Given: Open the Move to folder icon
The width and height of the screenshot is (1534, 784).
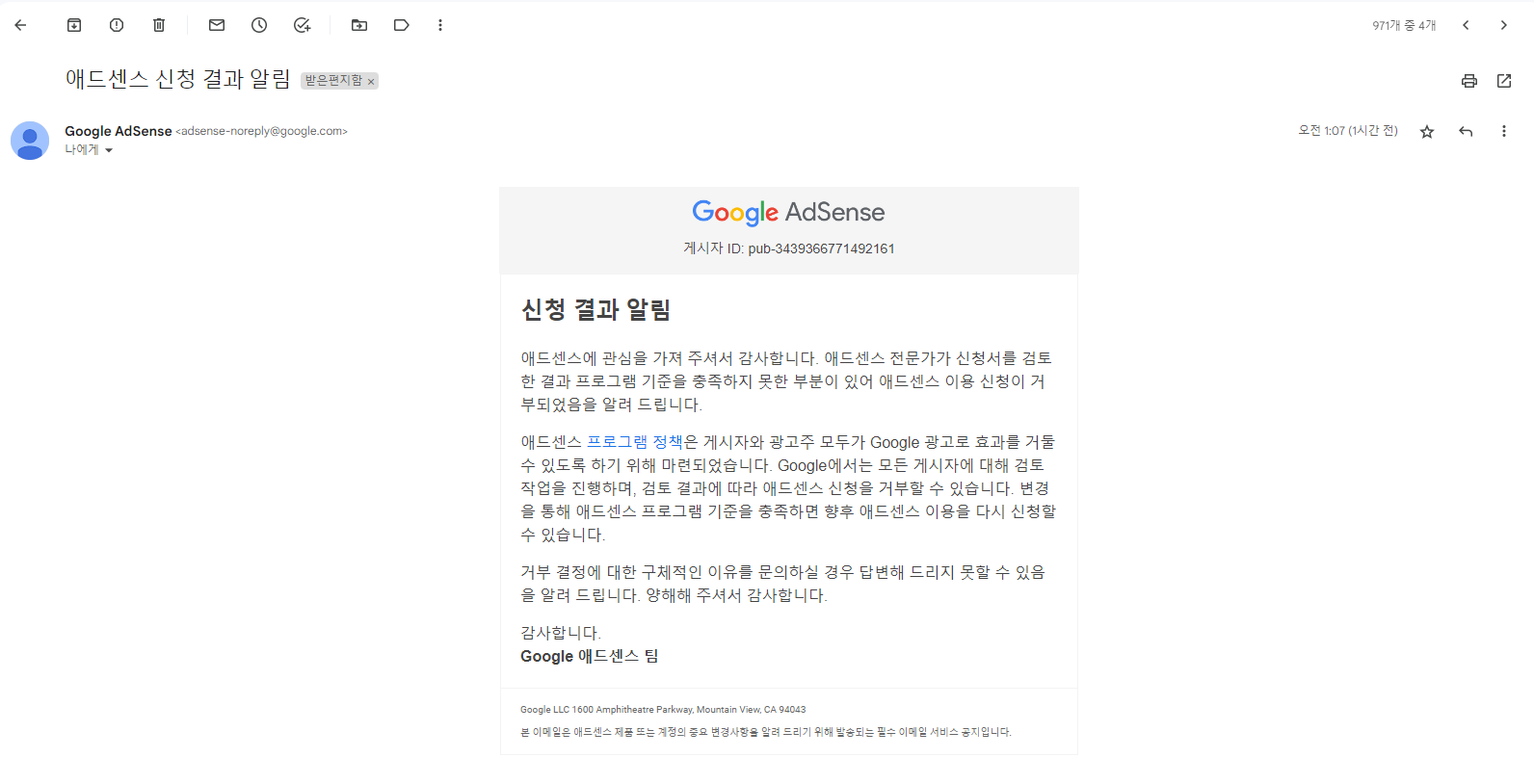Looking at the screenshot, I should click(359, 25).
